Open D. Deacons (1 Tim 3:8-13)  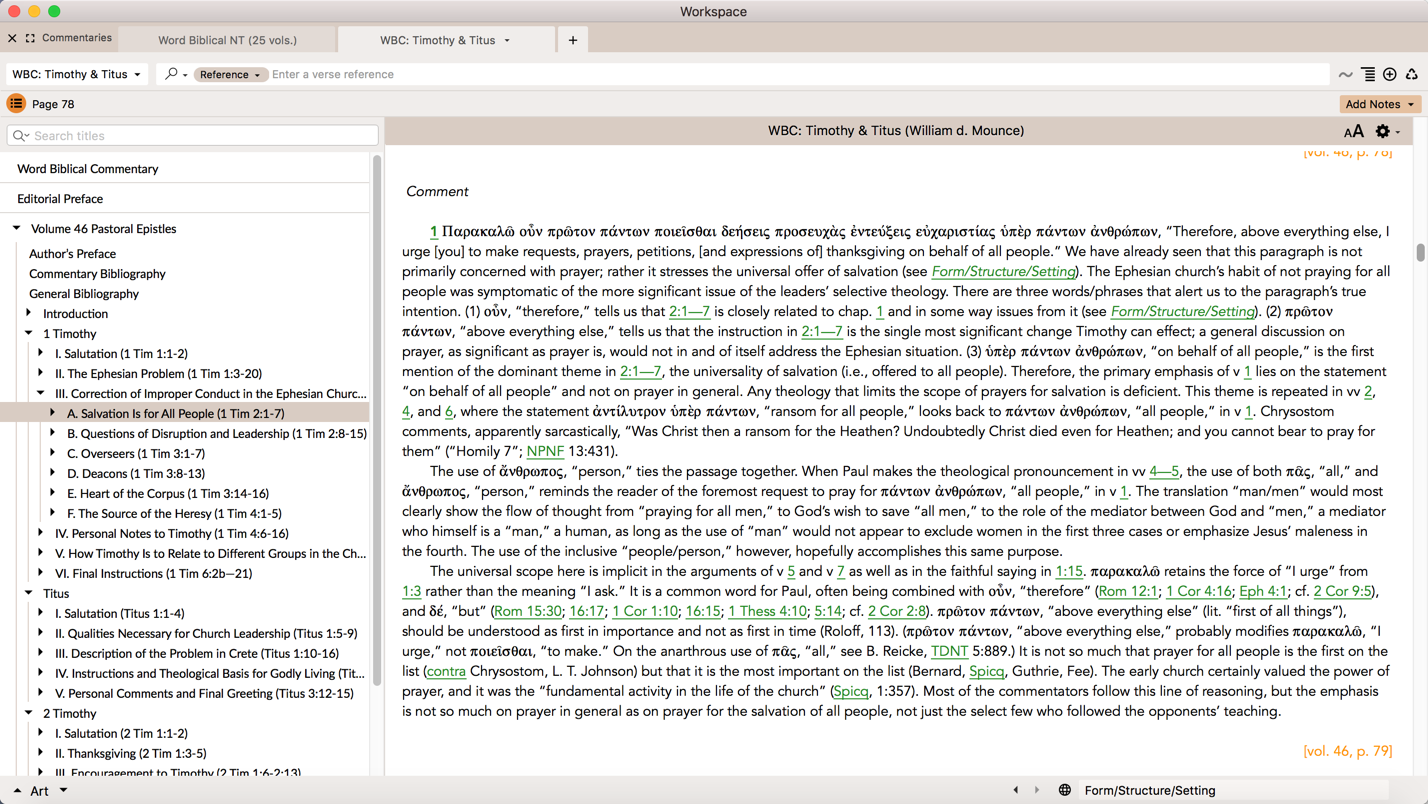click(x=136, y=474)
